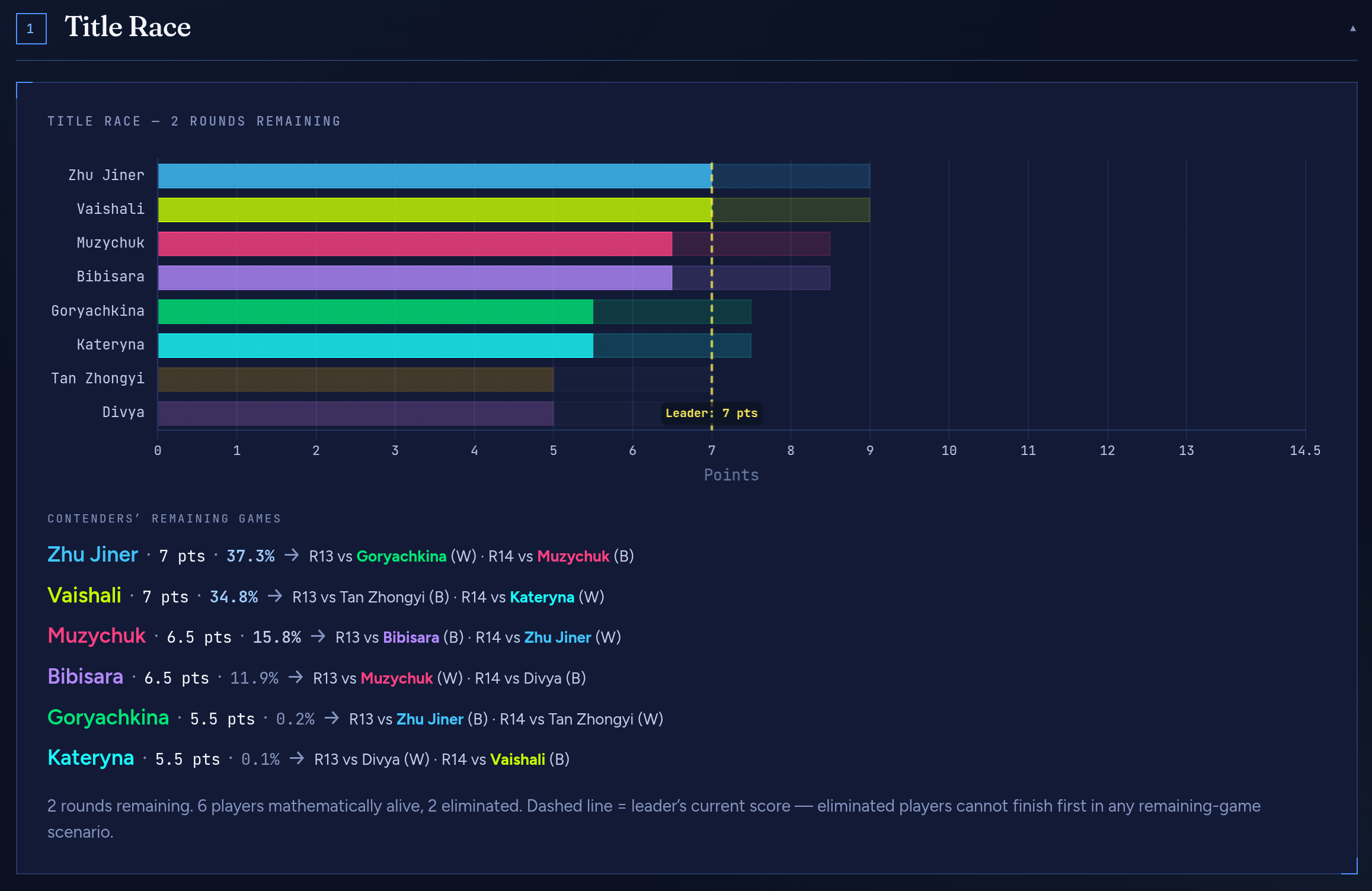Click Muzychuk's pink score bar
The width and height of the screenshot is (1372, 891).
click(x=415, y=243)
